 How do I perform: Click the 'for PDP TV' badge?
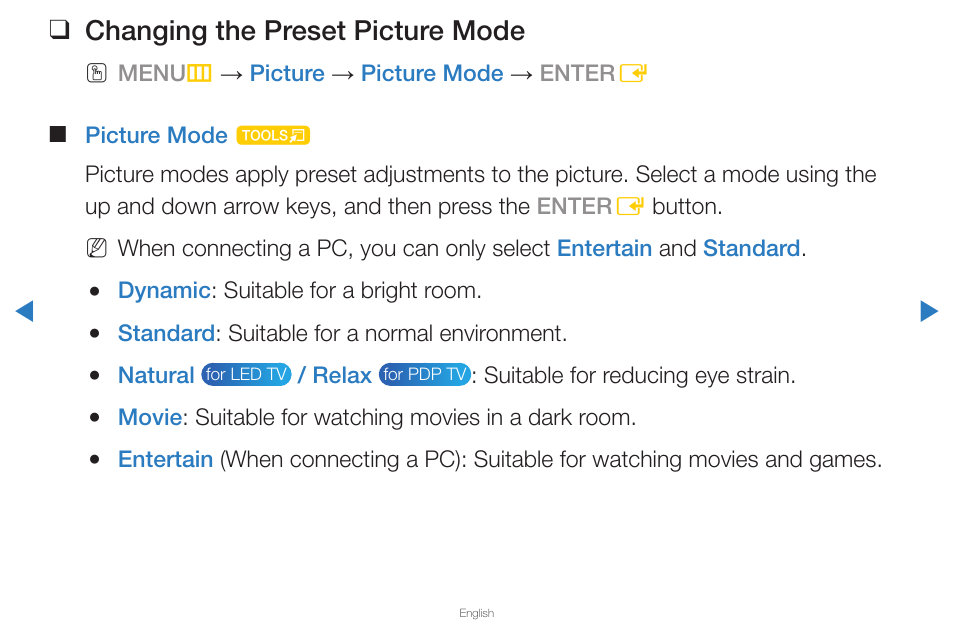click(x=425, y=374)
